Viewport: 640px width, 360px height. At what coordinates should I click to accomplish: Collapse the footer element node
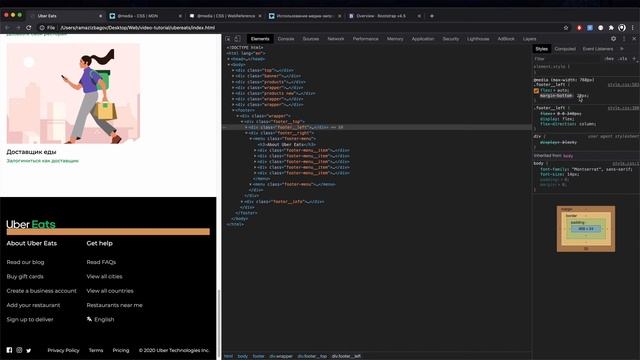[x=233, y=110]
